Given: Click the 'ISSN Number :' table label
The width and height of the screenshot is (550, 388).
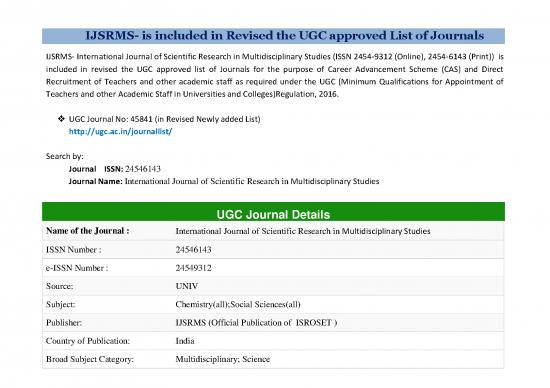Looking at the screenshot, I should [74, 250].
